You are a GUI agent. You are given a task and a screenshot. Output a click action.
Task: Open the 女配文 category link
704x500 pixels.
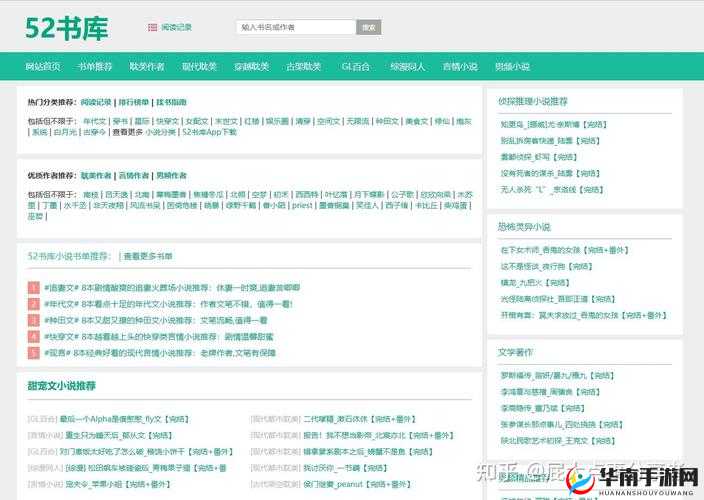pos(197,121)
